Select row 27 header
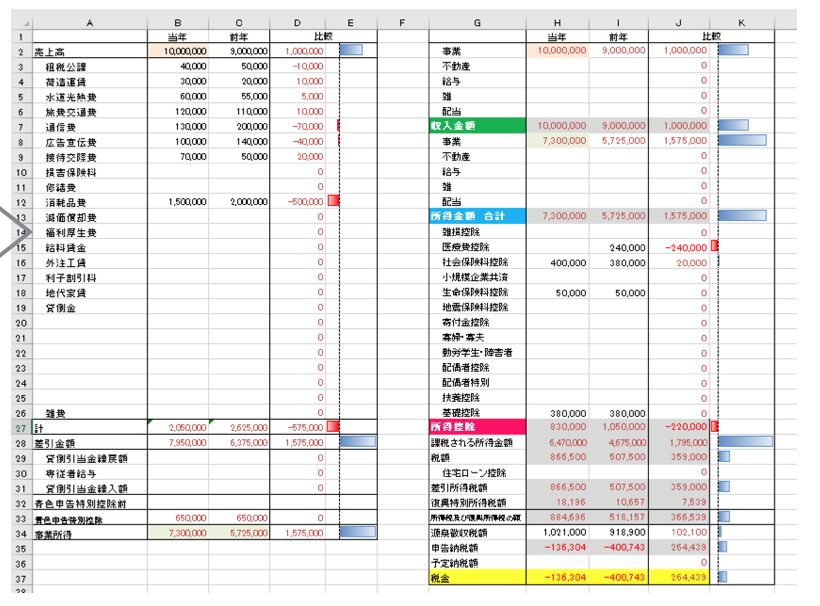 [x=21, y=428]
